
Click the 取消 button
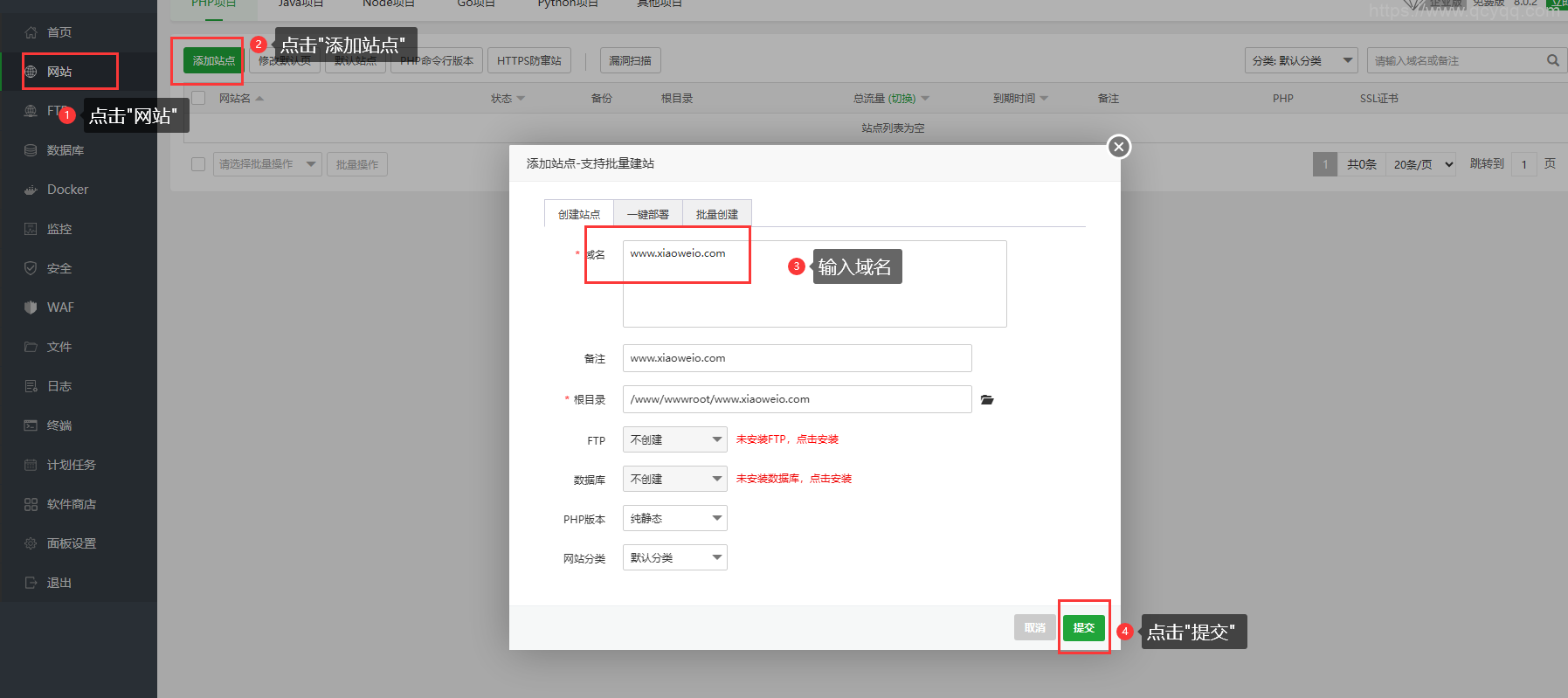(x=1034, y=627)
